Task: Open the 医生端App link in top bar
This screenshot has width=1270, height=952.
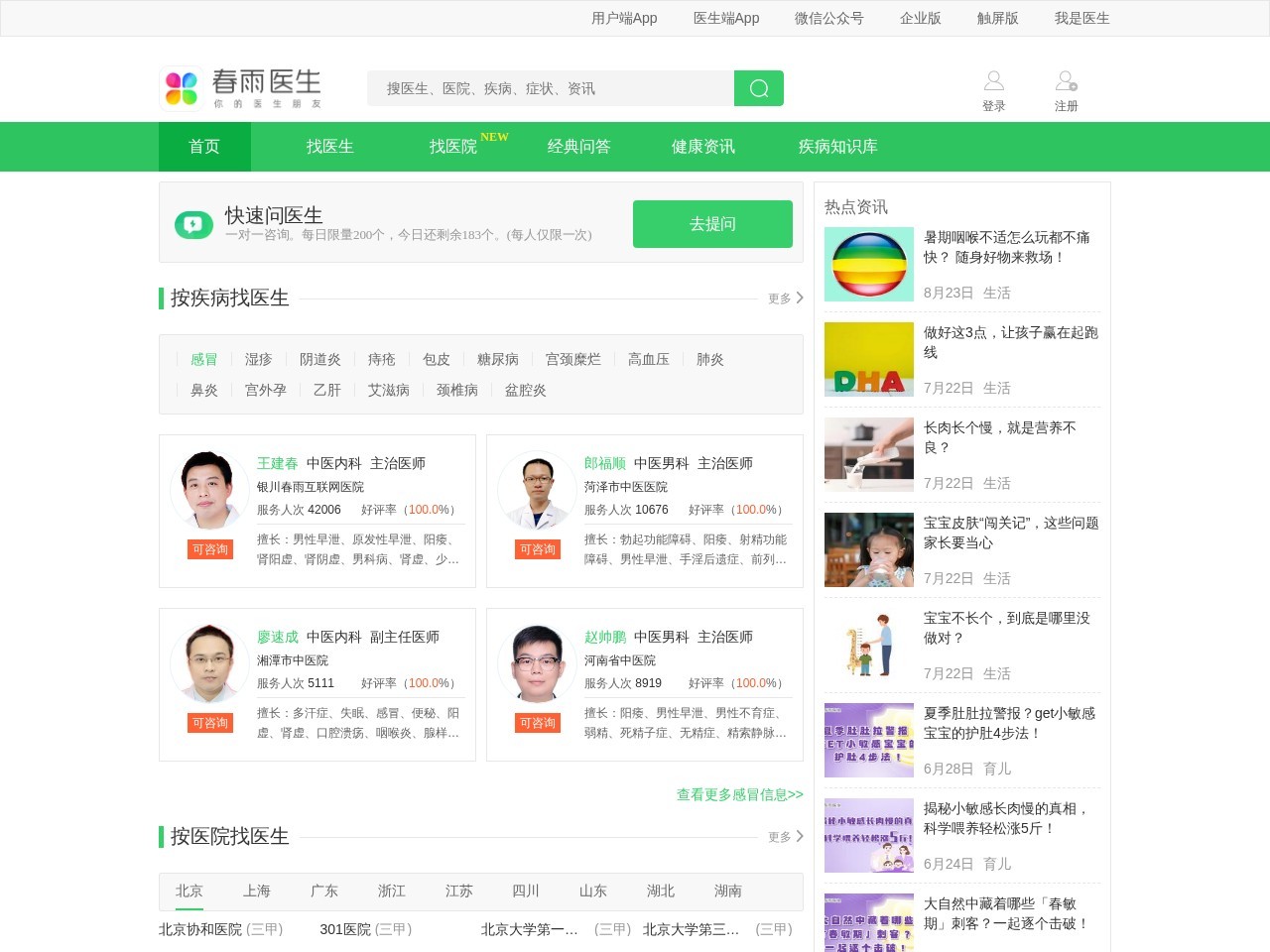Action: click(725, 18)
